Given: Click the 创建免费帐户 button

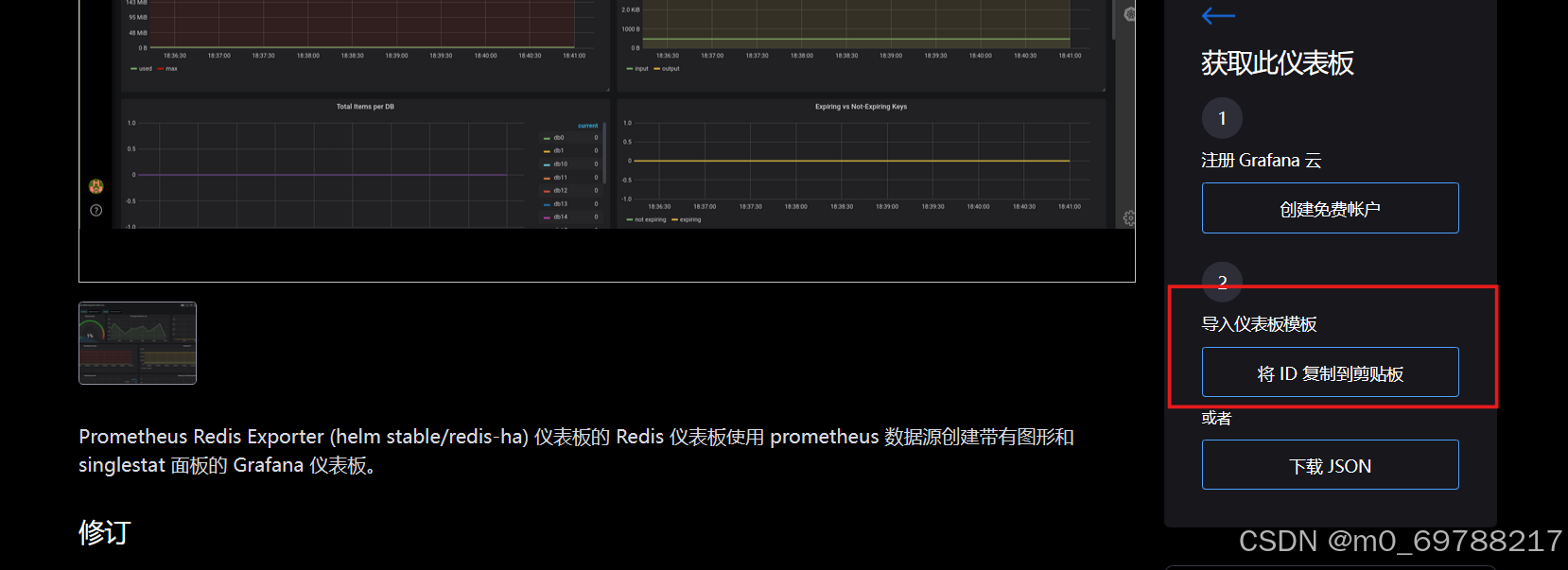Looking at the screenshot, I should (x=1330, y=208).
